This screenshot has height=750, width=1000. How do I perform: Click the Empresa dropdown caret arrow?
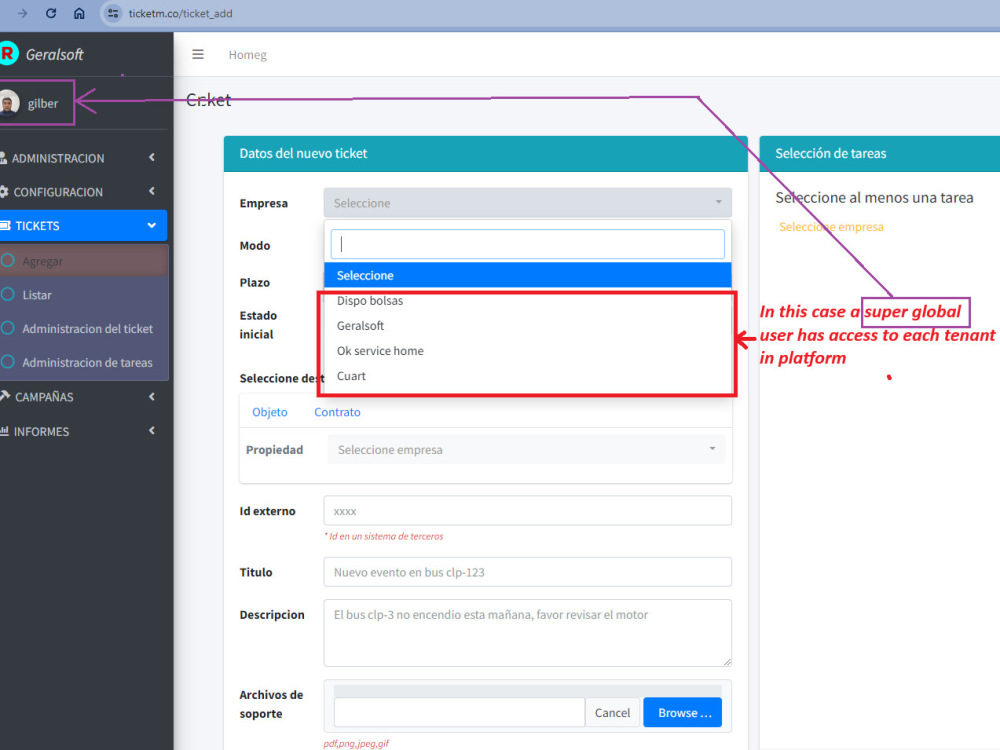click(718, 202)
